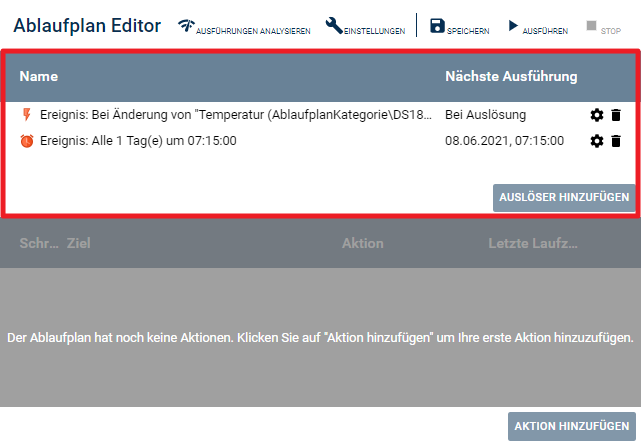Screen dimensions: 641x445
Task: Click the Ziel column header
Action: 78,243
